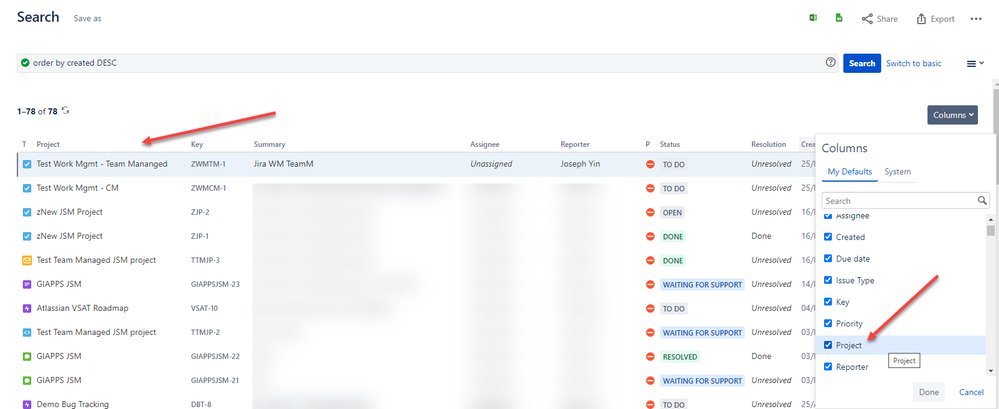This screenshot has height=409, width=999.
Task: Open the three-dot more actions menu
Action: click(975, 19)
